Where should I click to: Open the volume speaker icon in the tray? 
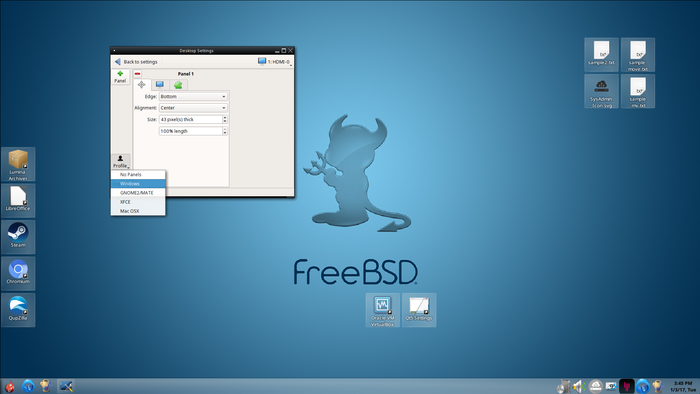click(x=579, y=386)
